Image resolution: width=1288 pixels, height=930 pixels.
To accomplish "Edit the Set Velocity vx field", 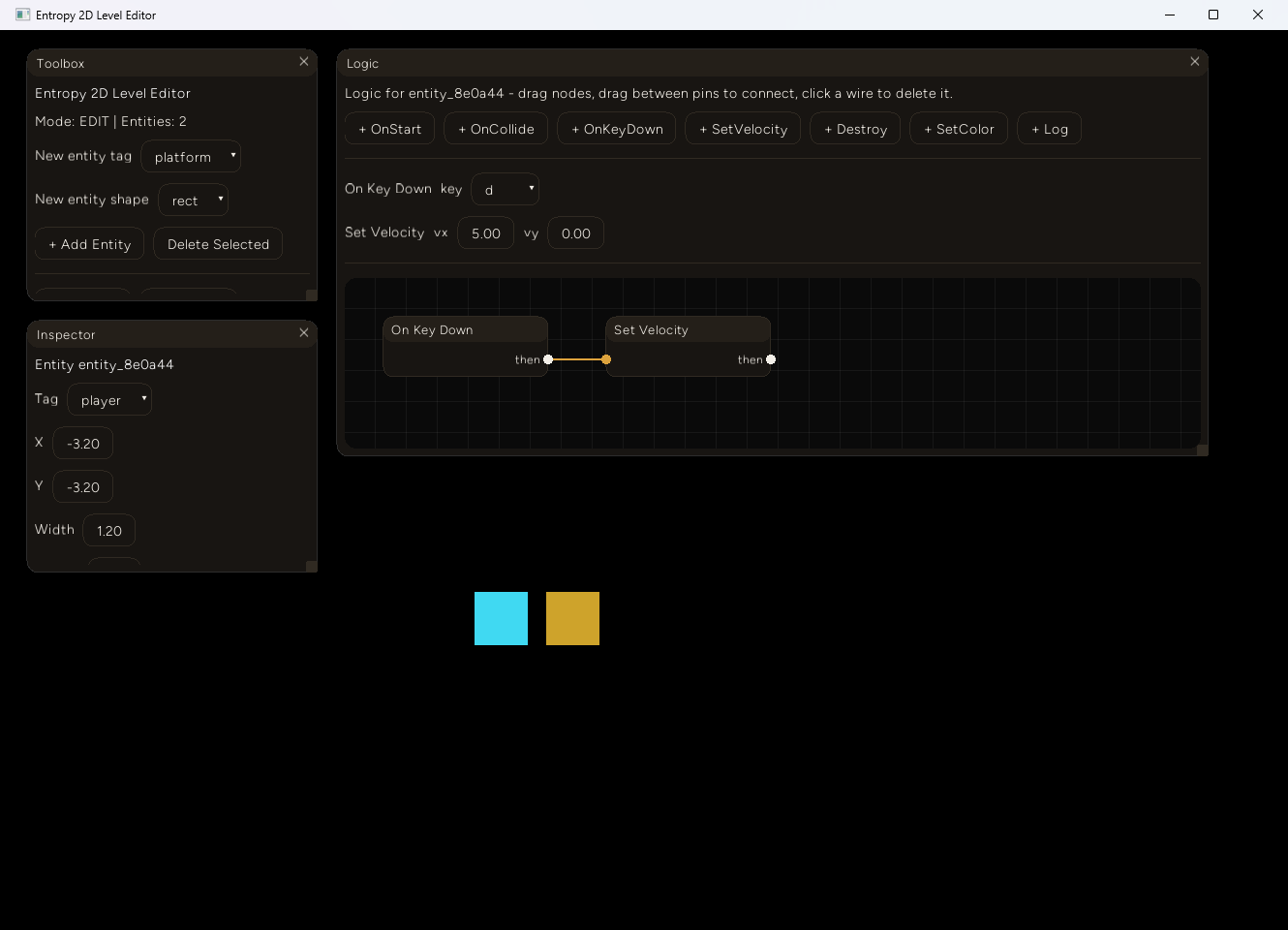I will click(486, 232).
